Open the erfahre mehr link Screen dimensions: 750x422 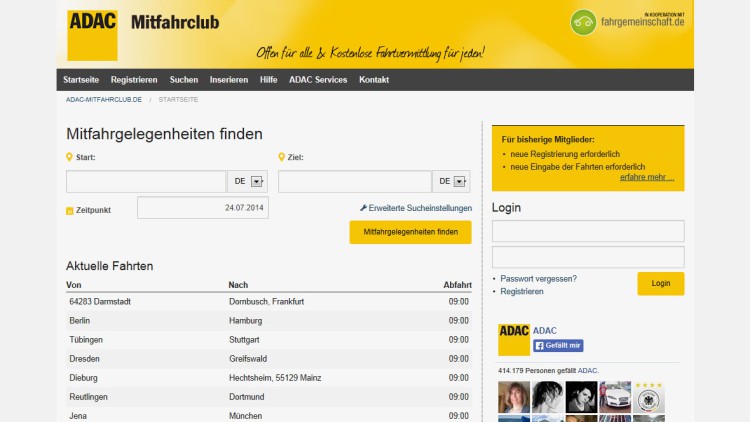646,177
